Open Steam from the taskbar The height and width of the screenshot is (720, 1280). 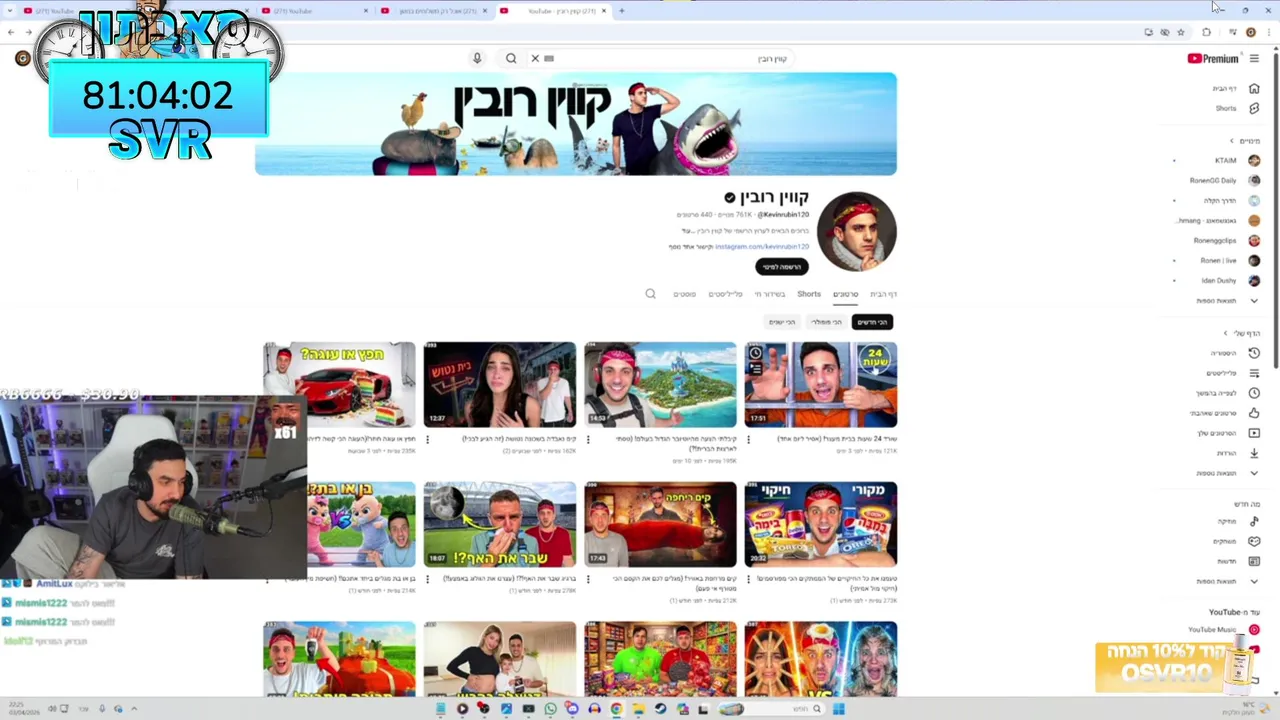click(660, 709)
